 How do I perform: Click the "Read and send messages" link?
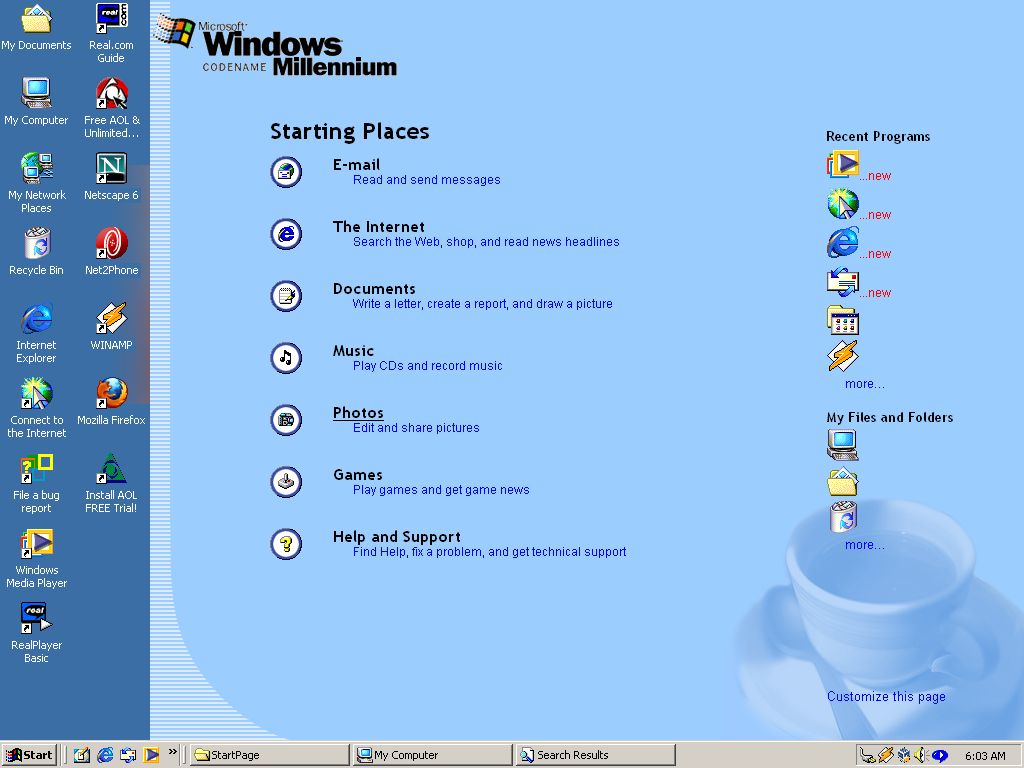click(x=426, y=179)
